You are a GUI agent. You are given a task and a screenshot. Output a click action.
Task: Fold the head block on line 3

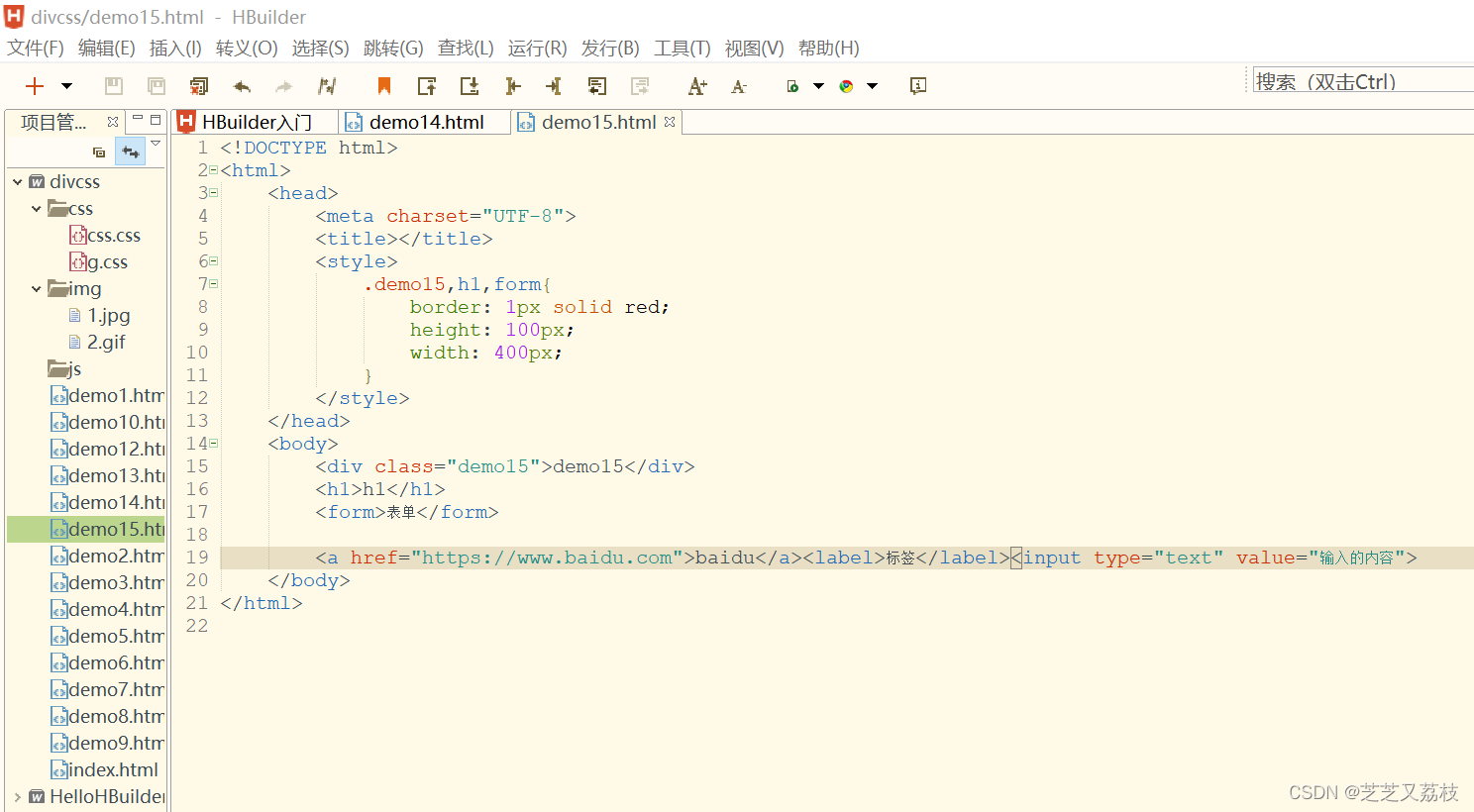[213, 193]
